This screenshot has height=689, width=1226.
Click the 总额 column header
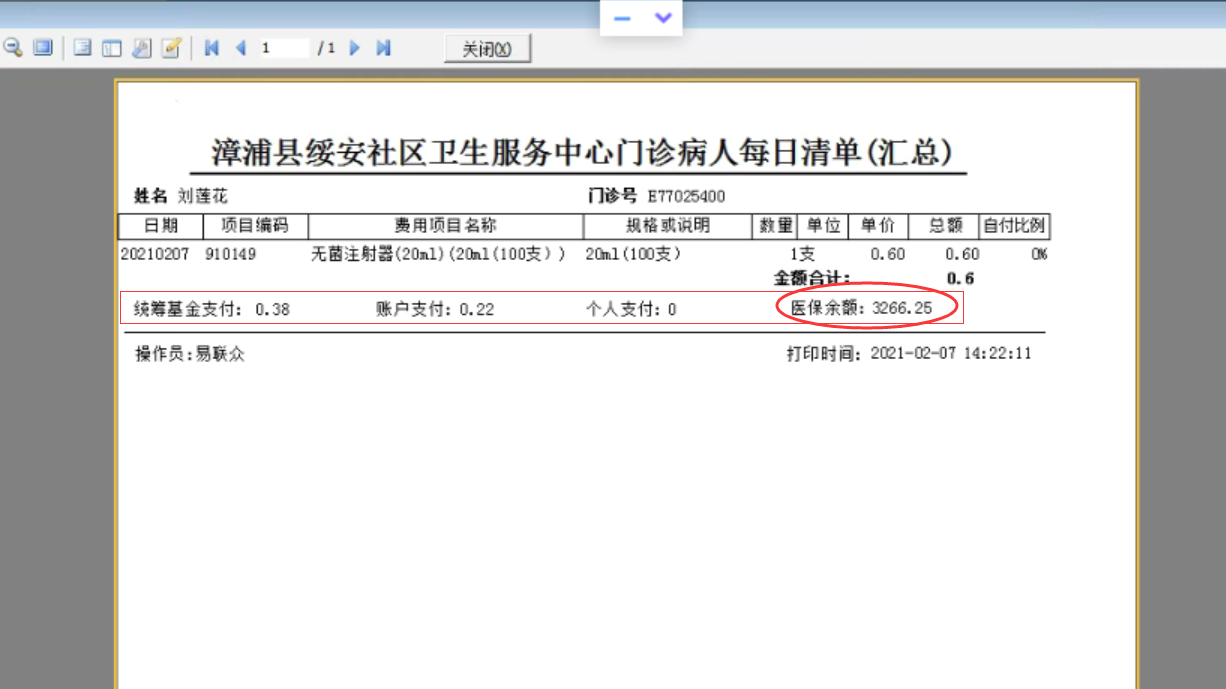[x=944, y=226]
